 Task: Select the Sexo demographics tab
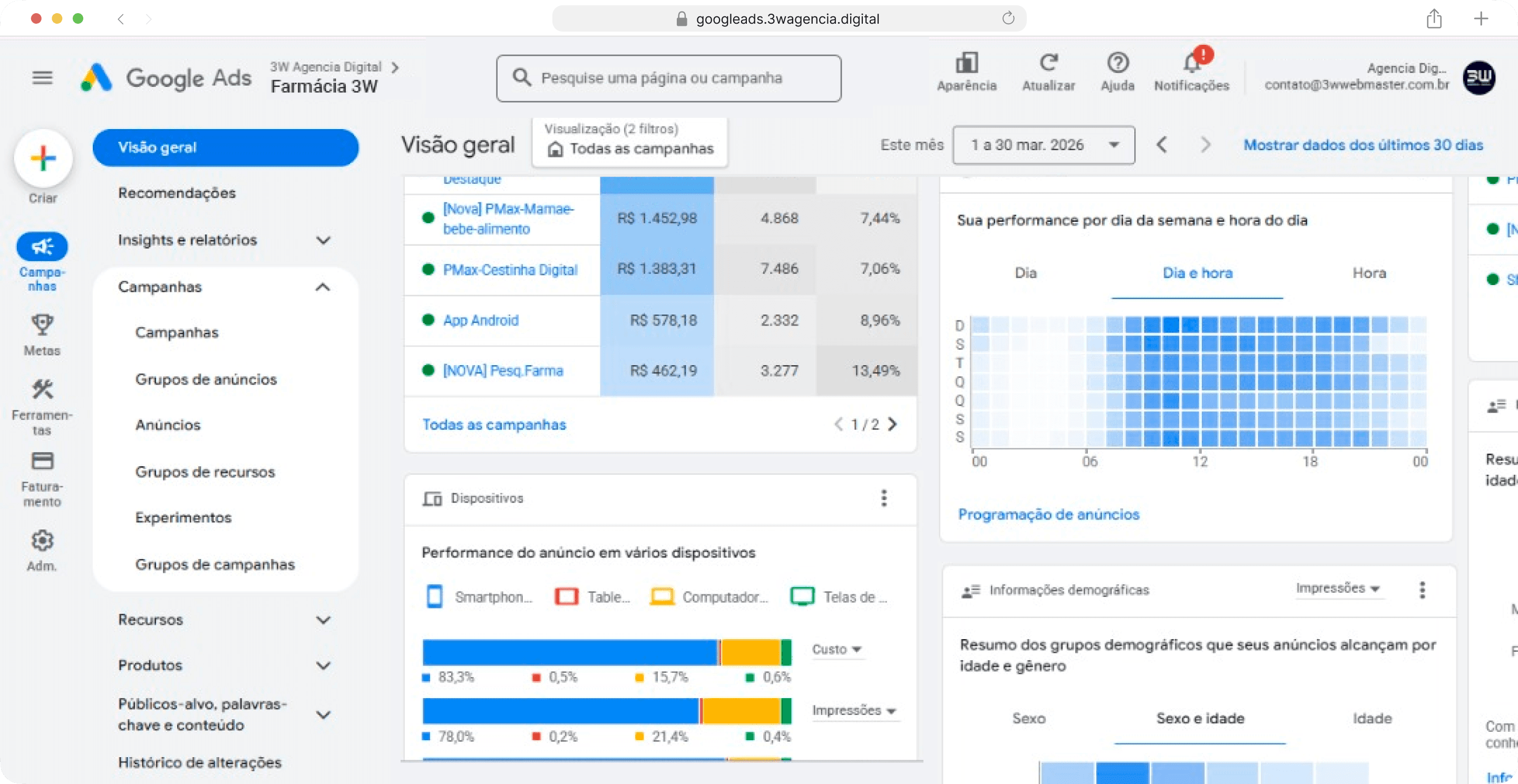pos(1029,719)
